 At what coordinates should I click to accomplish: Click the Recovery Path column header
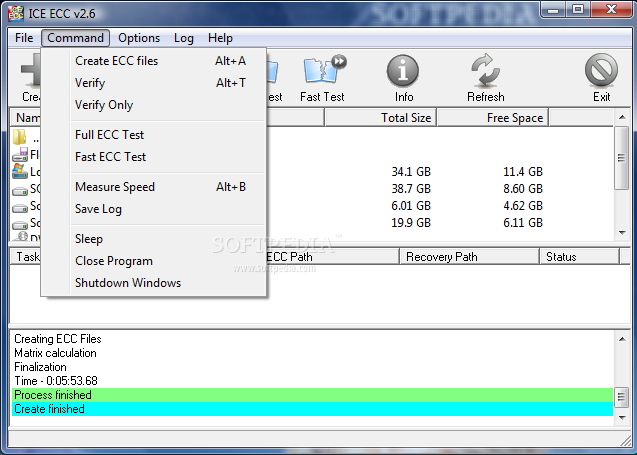tap(469, 257)
